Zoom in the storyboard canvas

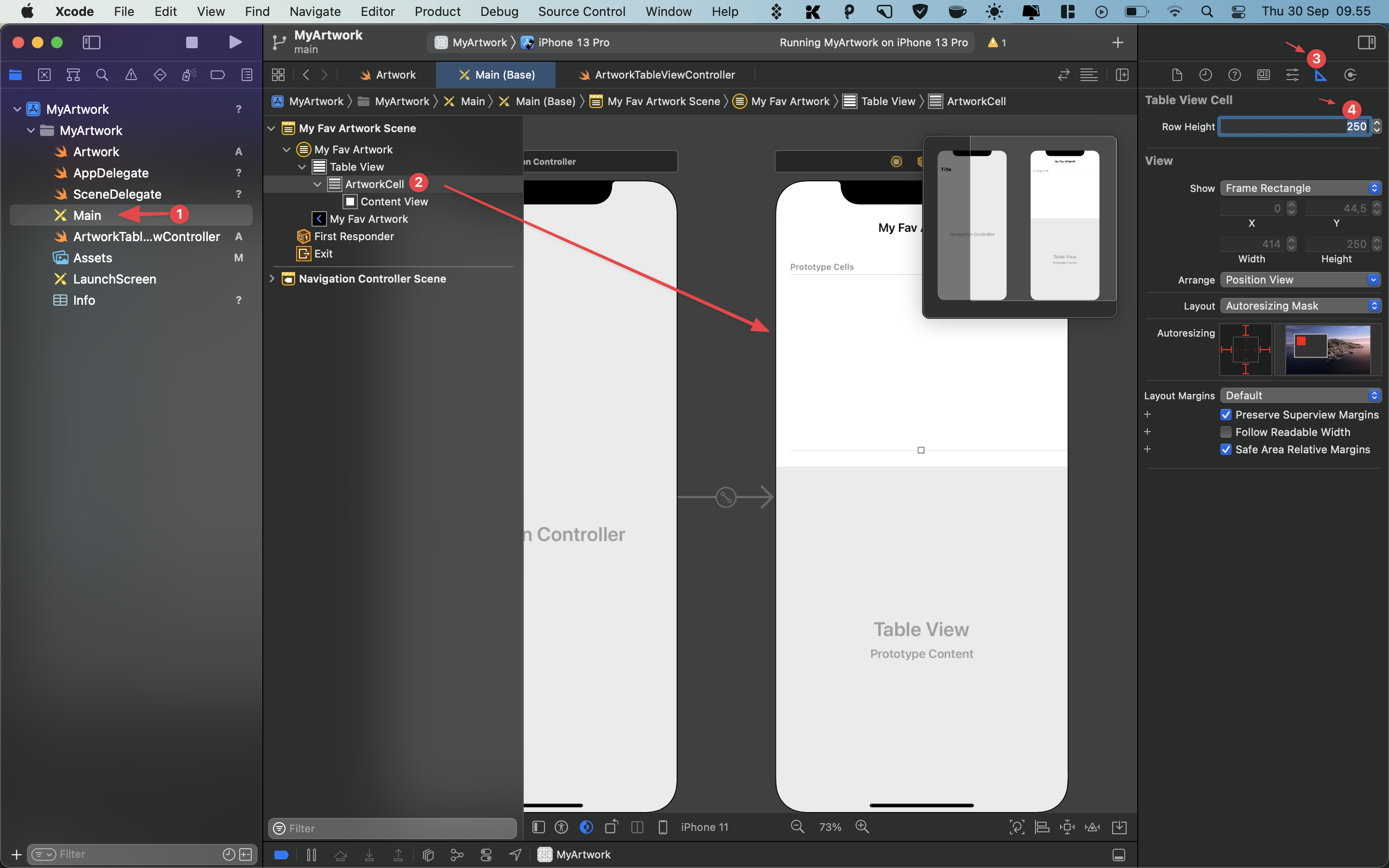coord(862,827)
